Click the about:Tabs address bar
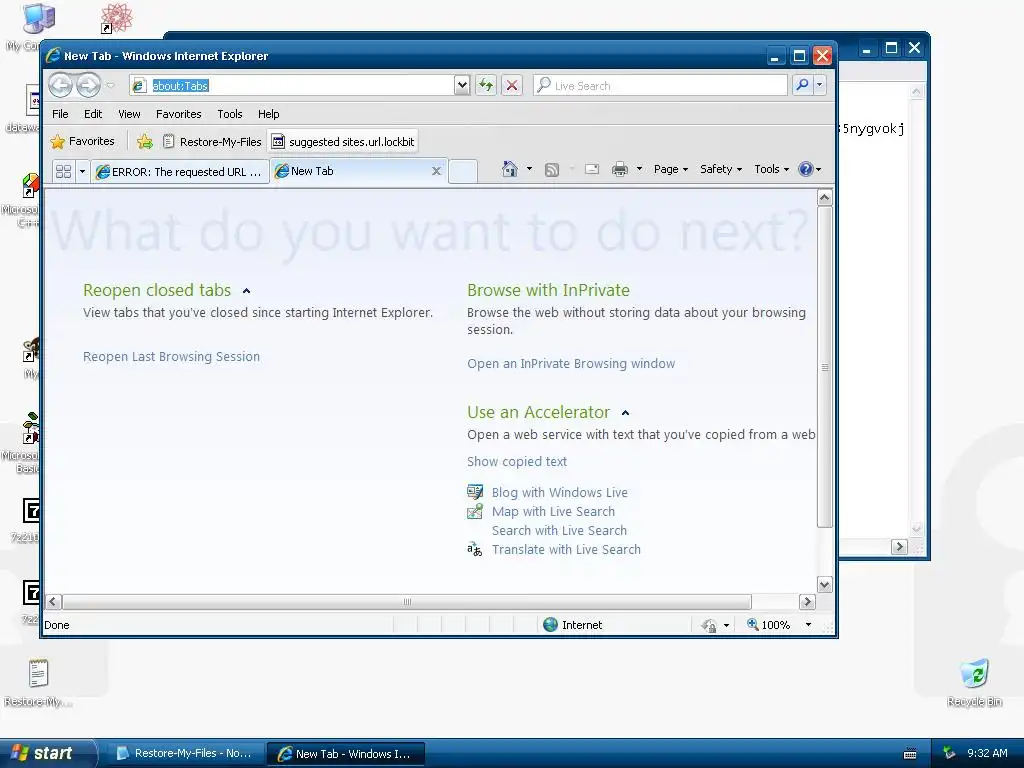The height and width of the screenshot is (768, 1024). [x=292, y=86]
